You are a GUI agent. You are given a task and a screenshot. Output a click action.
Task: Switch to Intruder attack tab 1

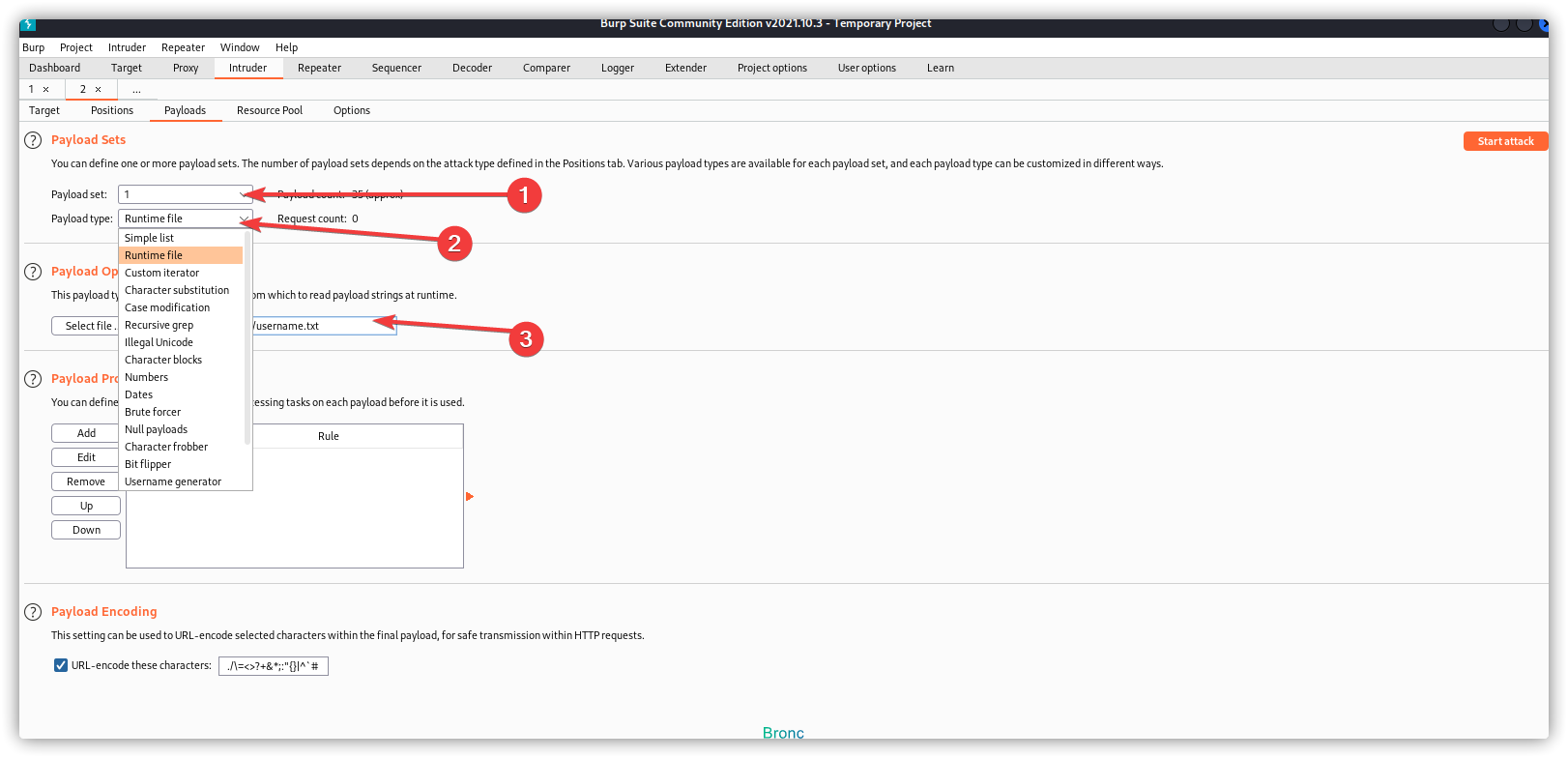tap(31, 89)
